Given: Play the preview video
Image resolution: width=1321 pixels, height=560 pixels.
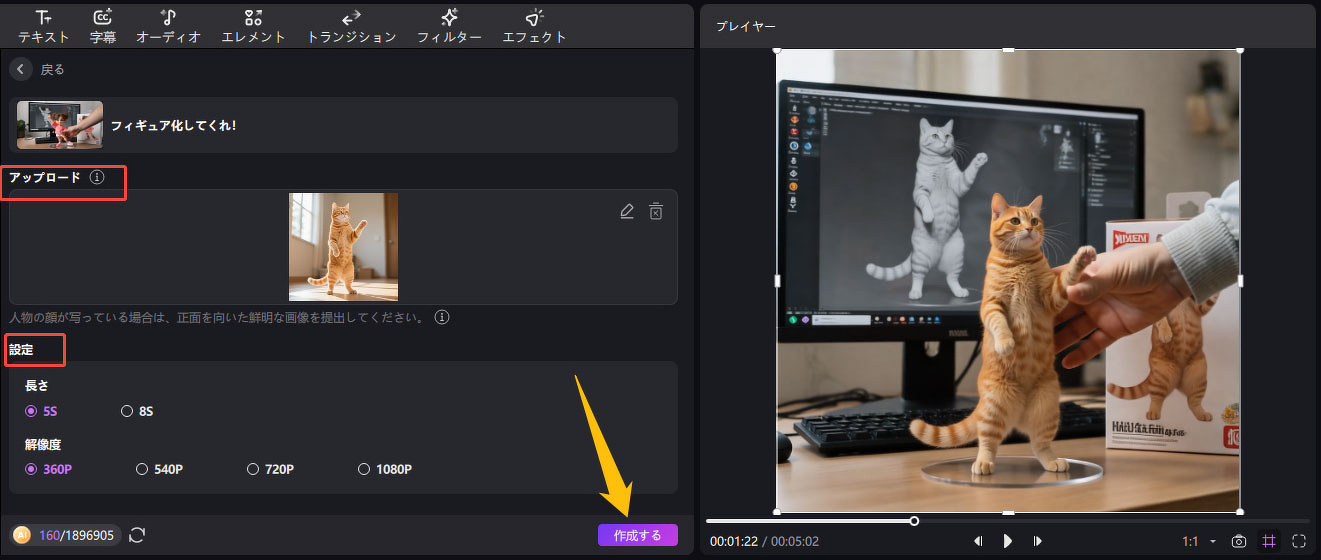Looking at the screenshot, I should click(x=1008, y=541).
